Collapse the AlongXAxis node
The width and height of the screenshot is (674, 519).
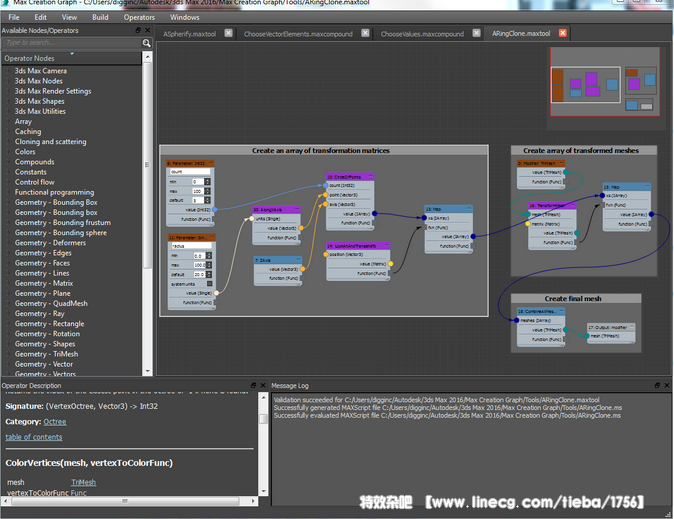pyautogui.click(x=297, y=209)
